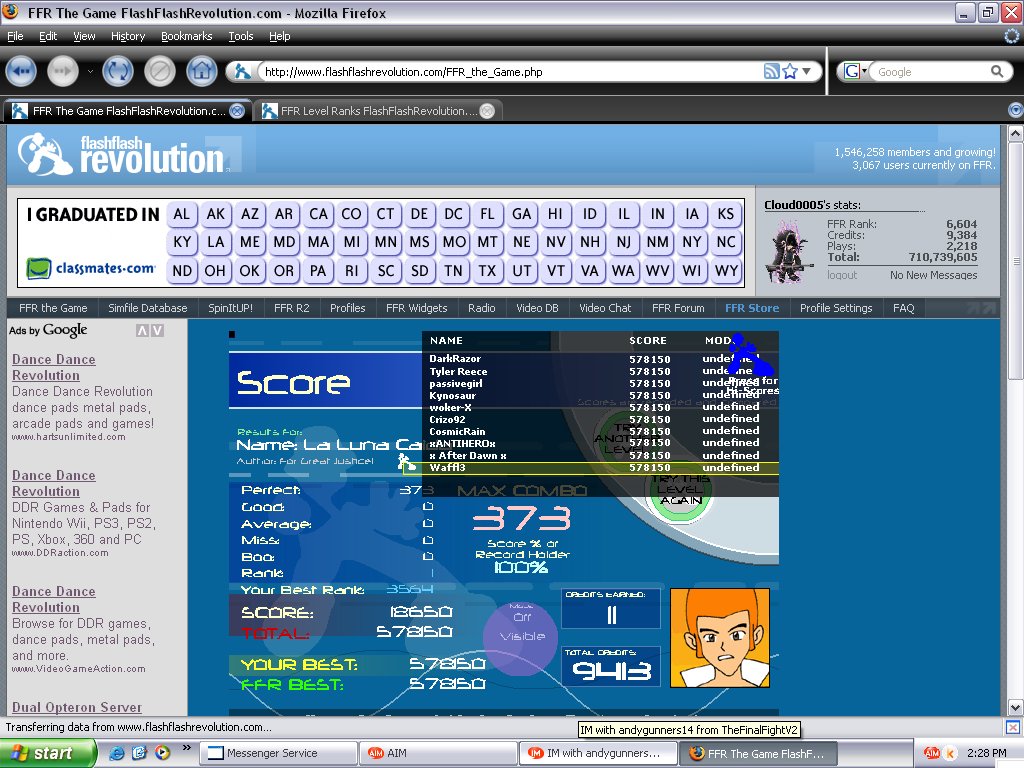Screen dimensions: 1024x768
Task: Visit the FFR Store link
Action: 752,308
